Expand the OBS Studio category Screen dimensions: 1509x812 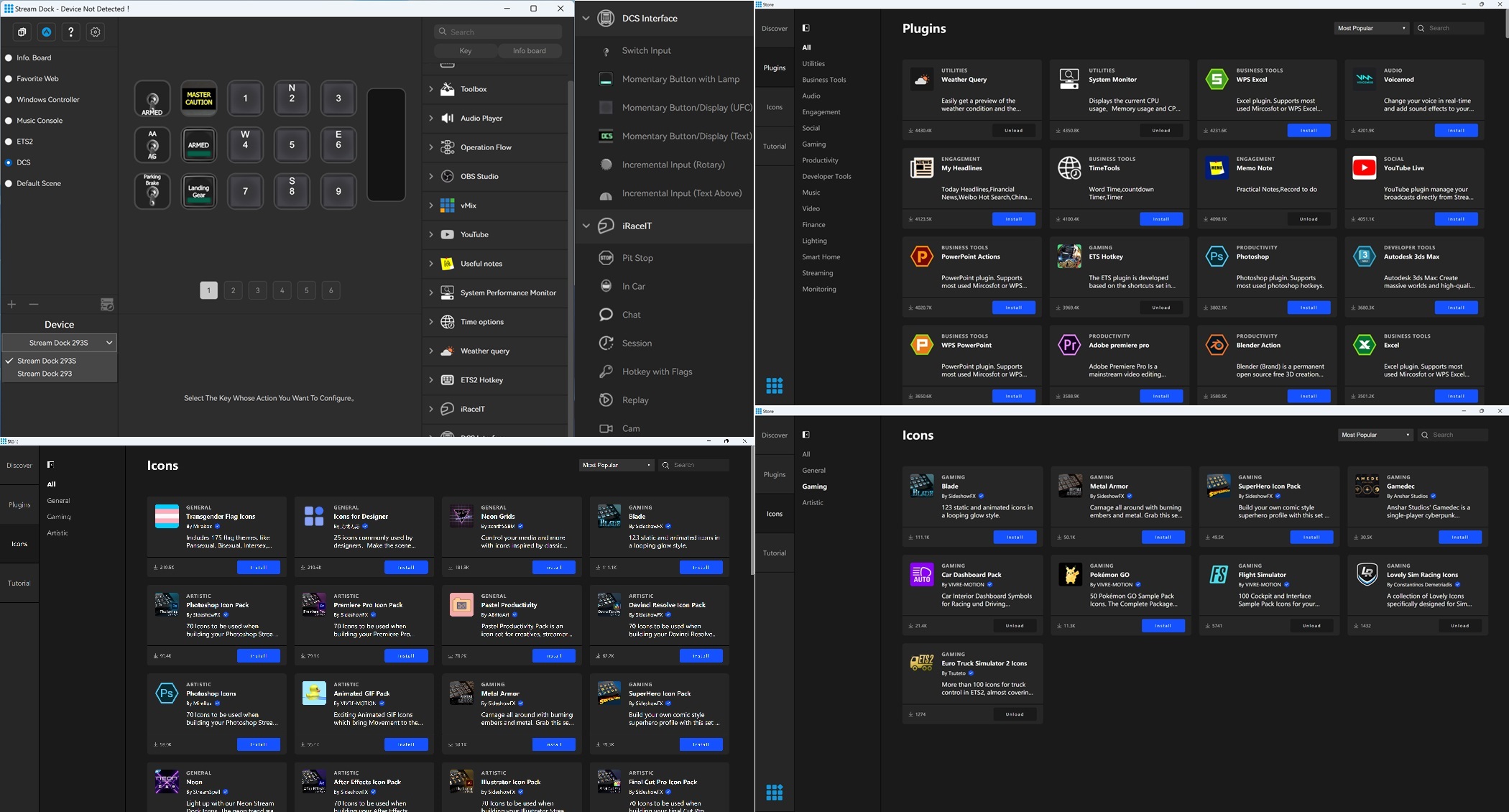click(430, 177)
